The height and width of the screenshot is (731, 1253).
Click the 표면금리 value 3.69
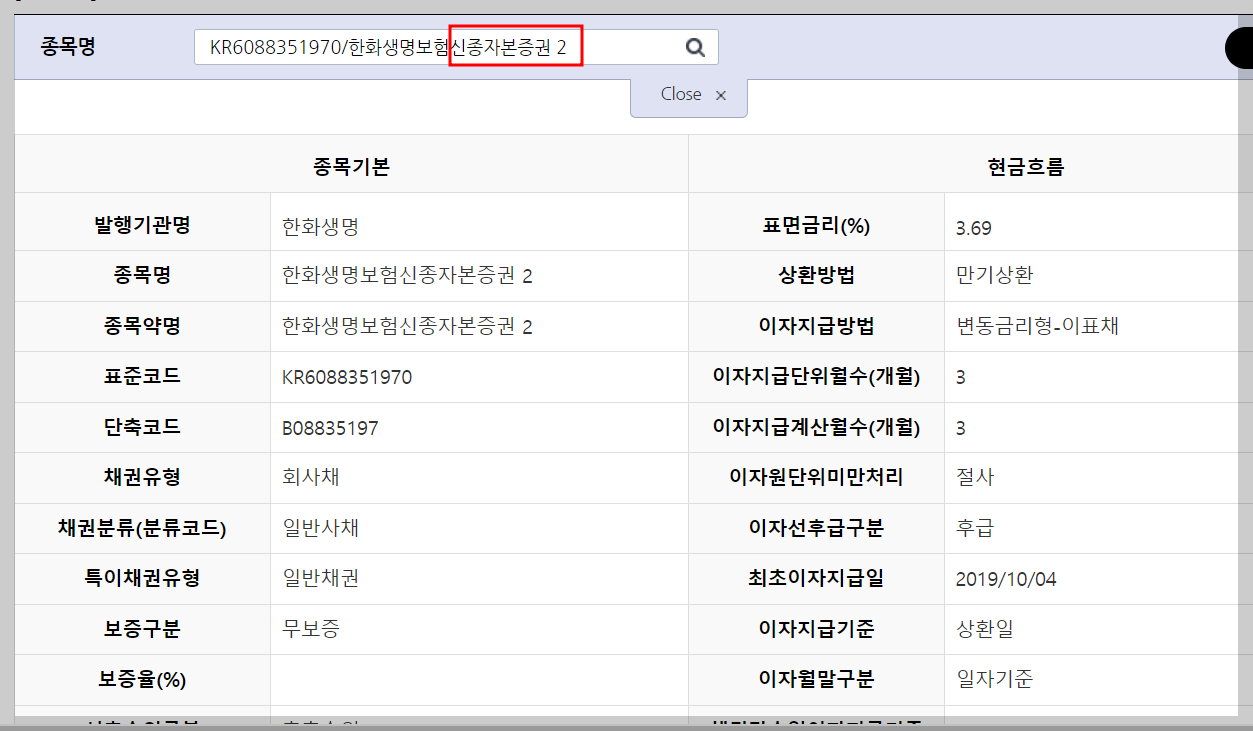pyautogui.click(x=973, y=228)
